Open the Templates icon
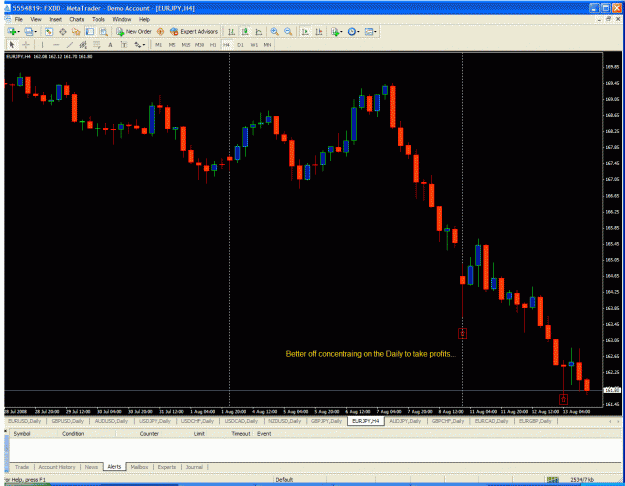Screen dimensions: 625x486 tap(369, 31)
